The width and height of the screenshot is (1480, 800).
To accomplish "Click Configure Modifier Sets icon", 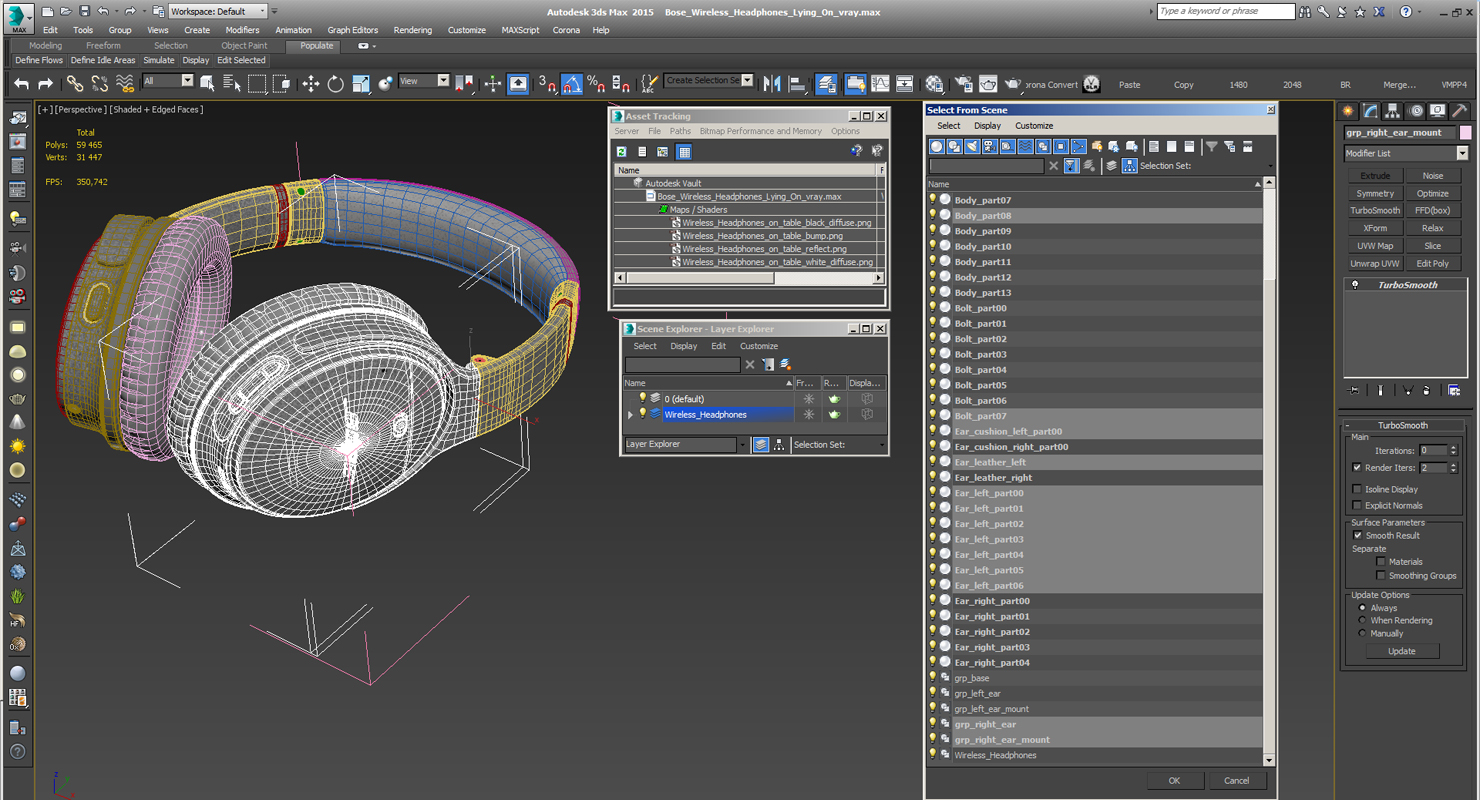I will 1454,390.
